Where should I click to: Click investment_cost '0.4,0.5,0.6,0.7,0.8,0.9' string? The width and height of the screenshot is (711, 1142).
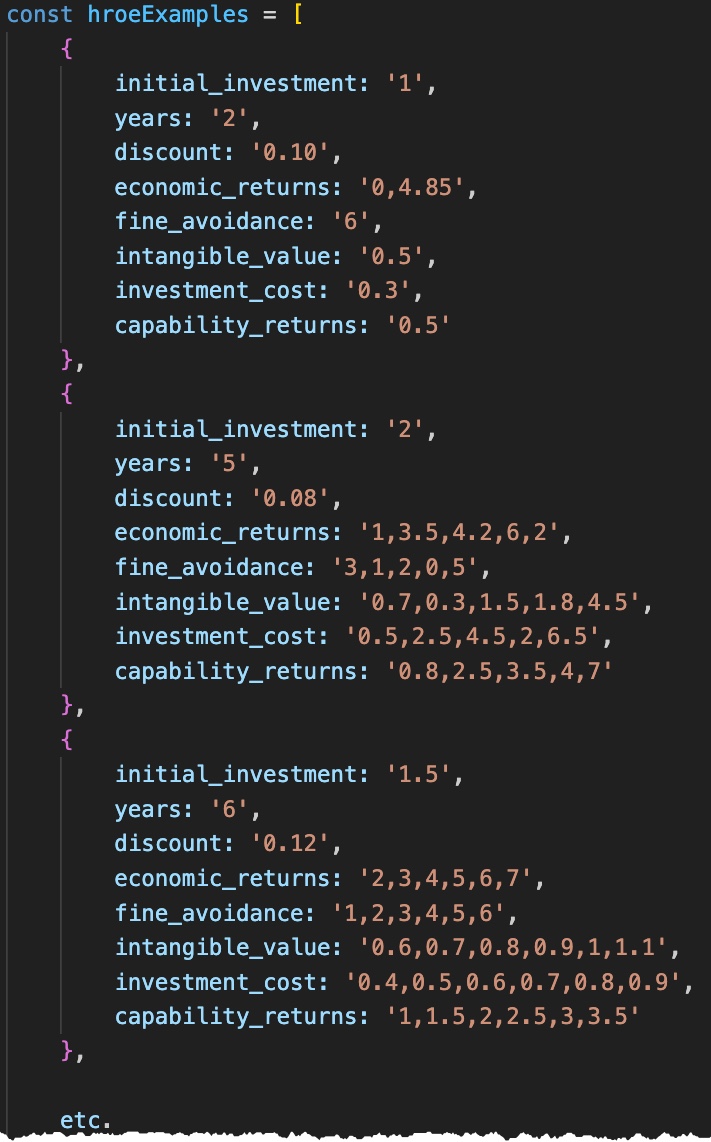click(514, 982)
